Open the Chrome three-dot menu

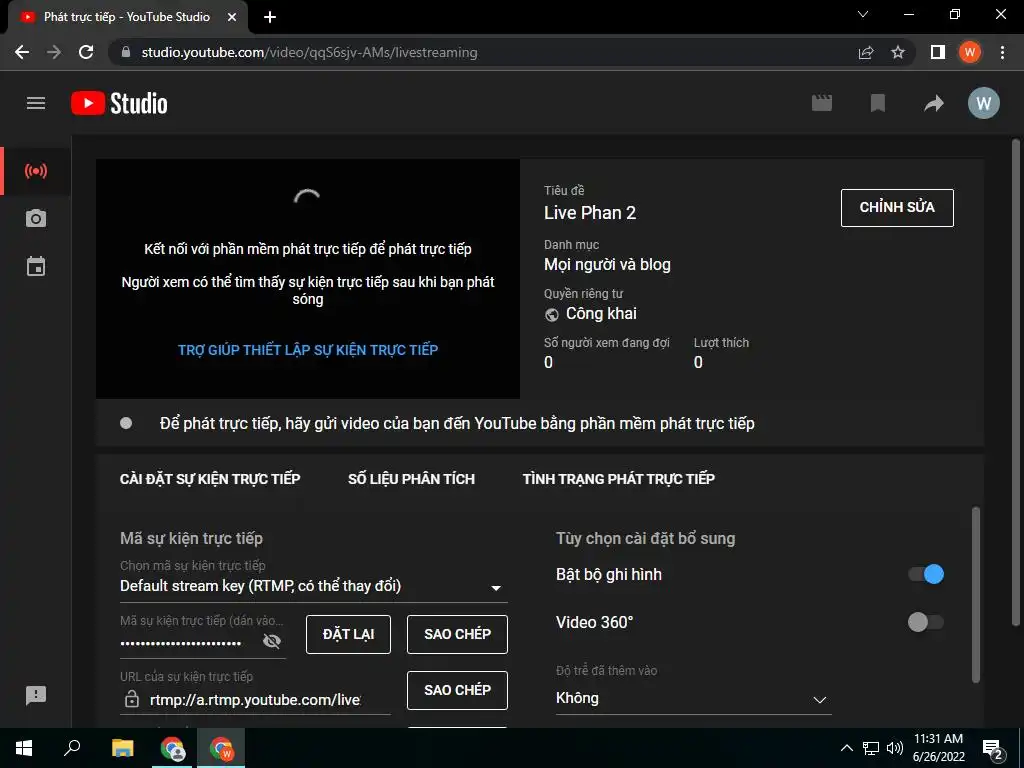point(1002,52)
